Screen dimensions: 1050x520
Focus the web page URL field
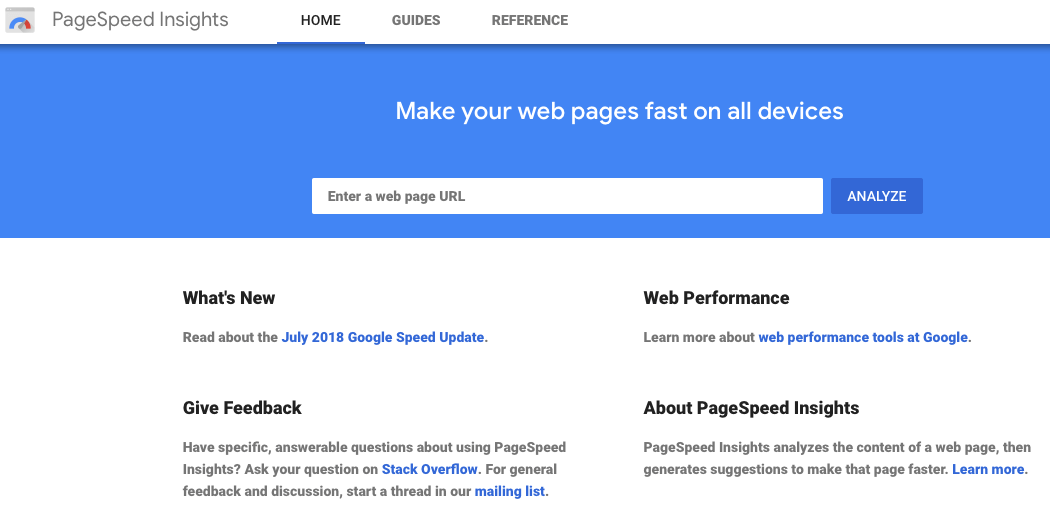tap(567, 196)
